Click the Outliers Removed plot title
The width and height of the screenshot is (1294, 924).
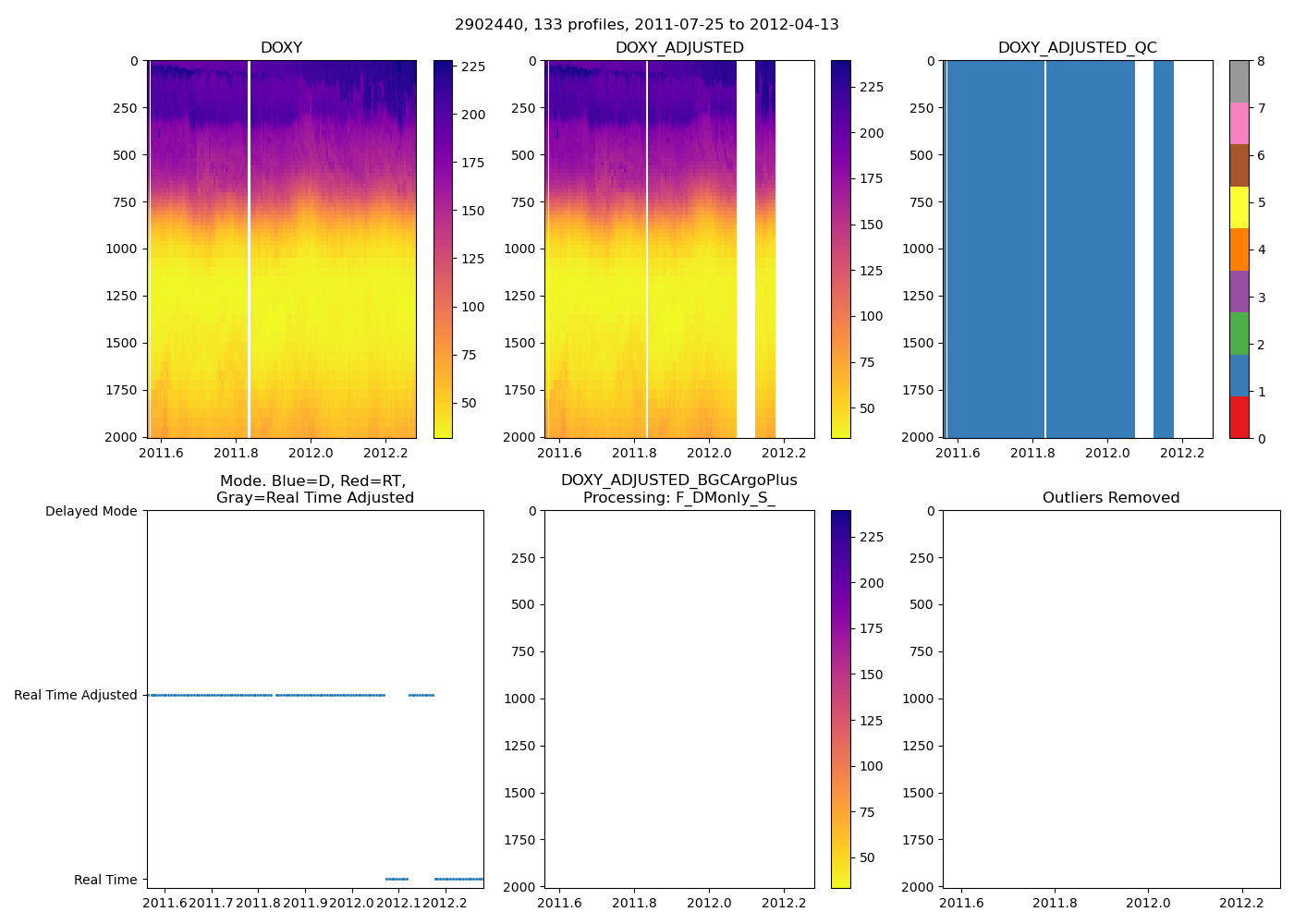tap(1111, 498)
